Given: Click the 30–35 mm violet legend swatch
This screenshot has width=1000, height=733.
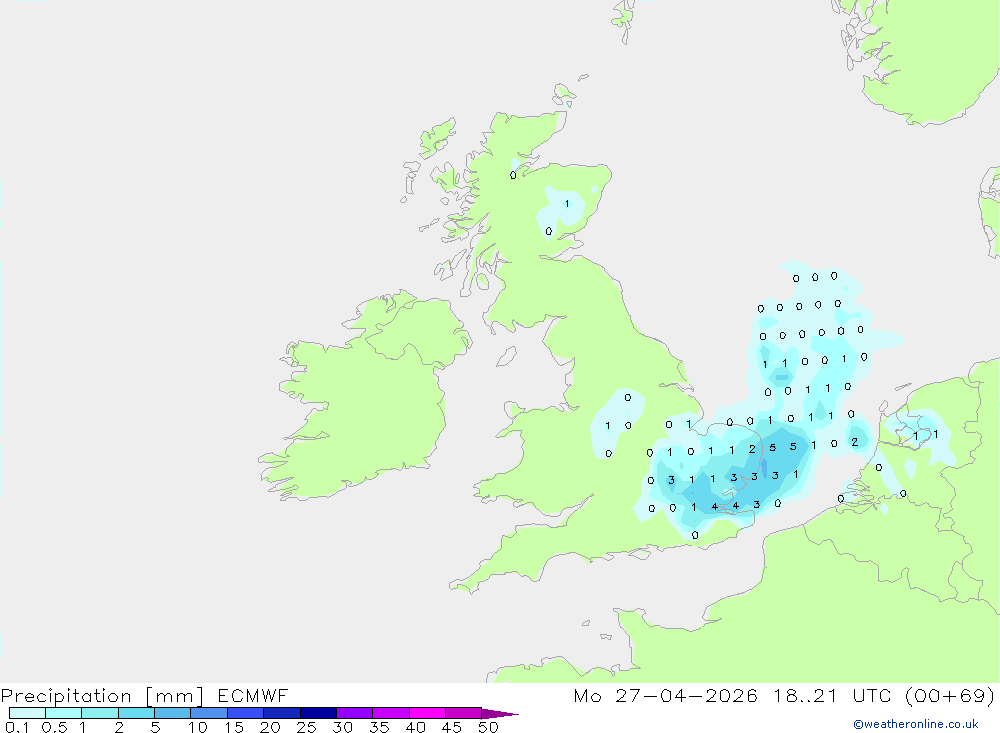Looking at the screenshot, I should (355, 713).
